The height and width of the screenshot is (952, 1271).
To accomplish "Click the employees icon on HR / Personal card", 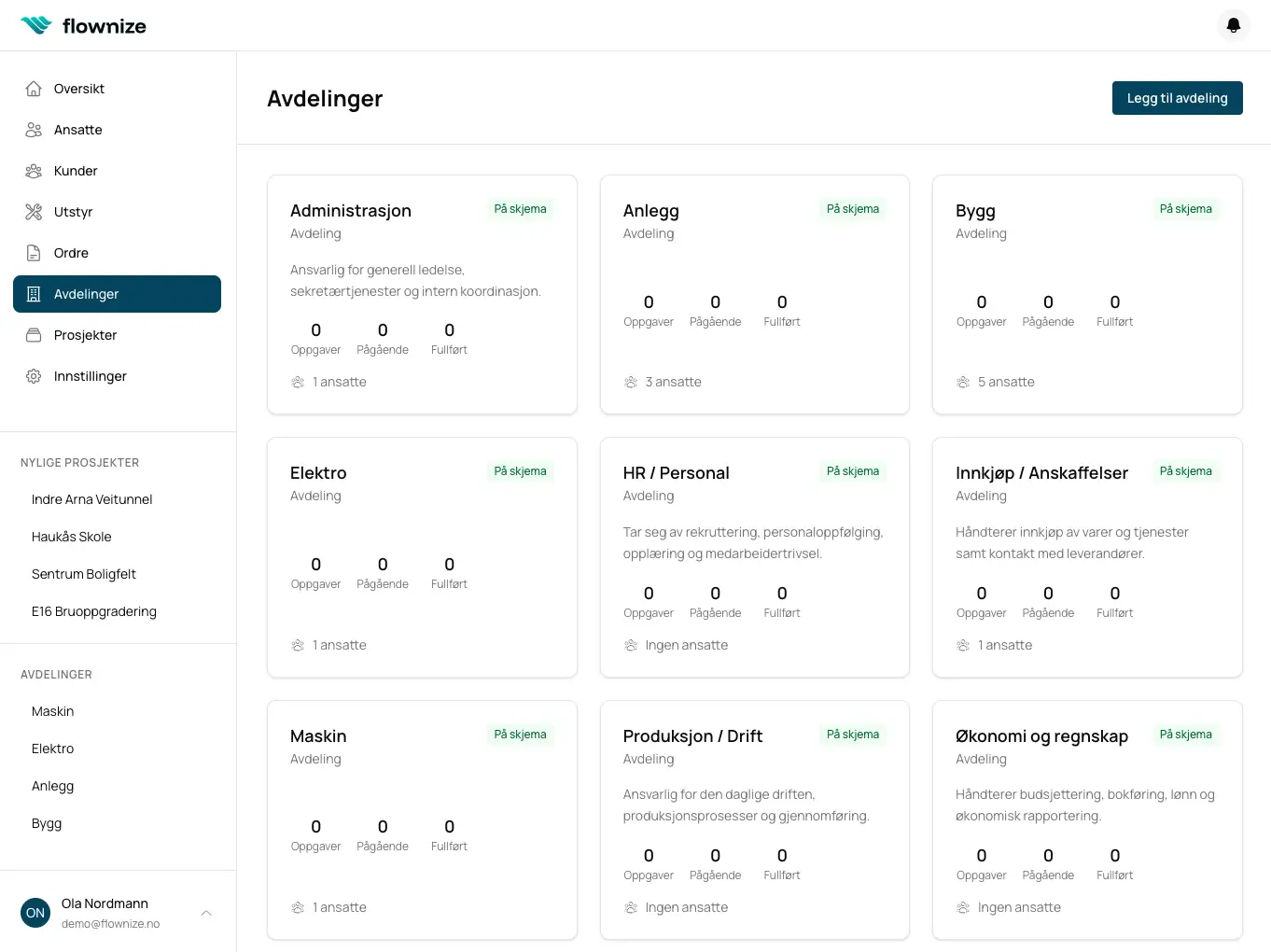I will coord(630,645).
